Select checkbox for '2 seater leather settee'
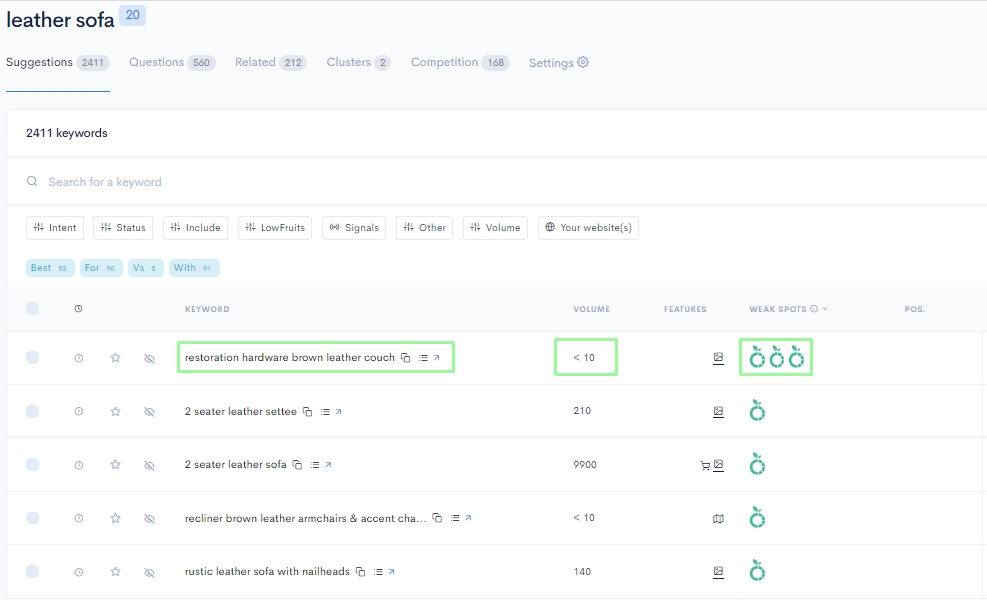987x600 pixels. click(33, 411)
